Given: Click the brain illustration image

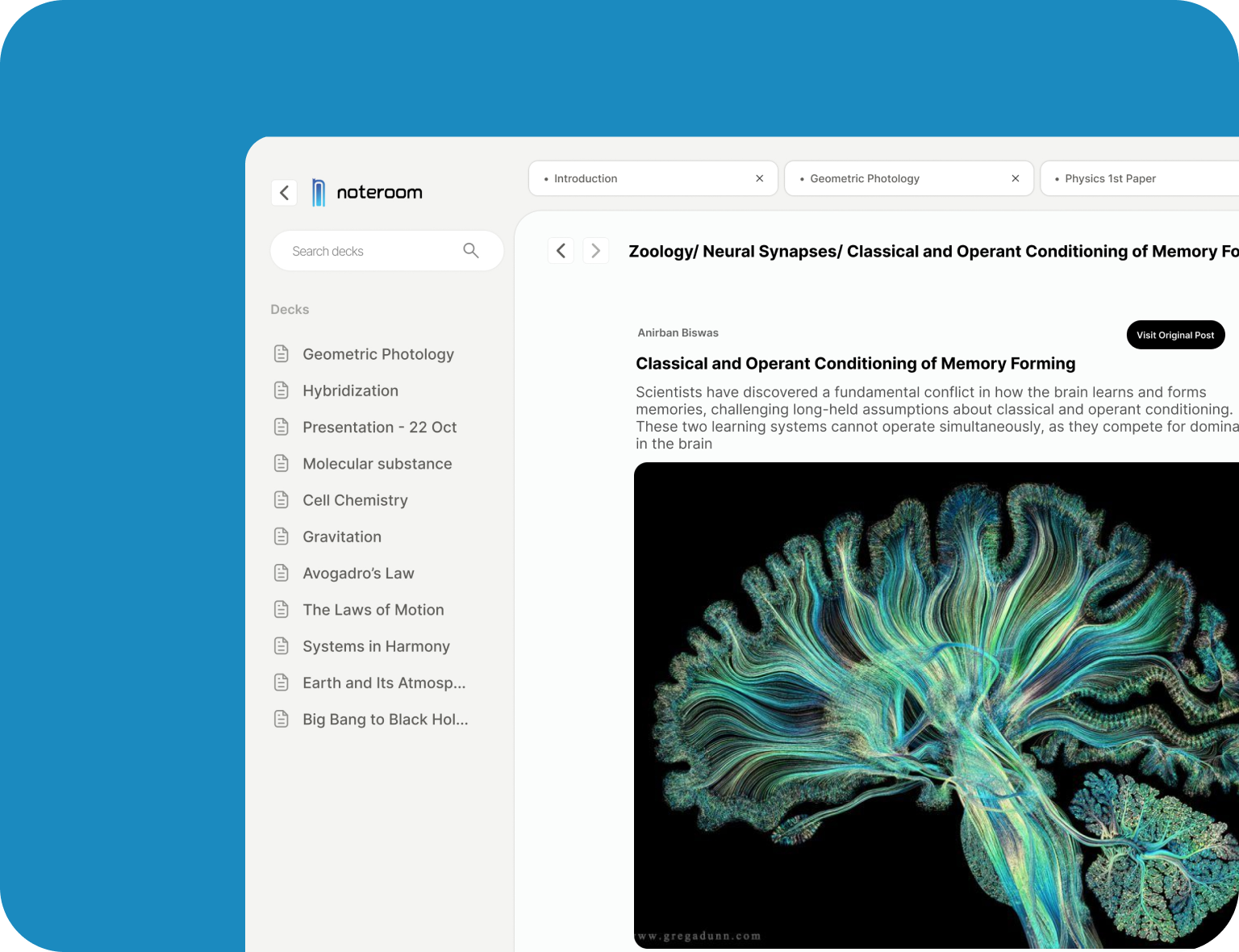Looking at the screenshot, I should [x=936, y=704].
